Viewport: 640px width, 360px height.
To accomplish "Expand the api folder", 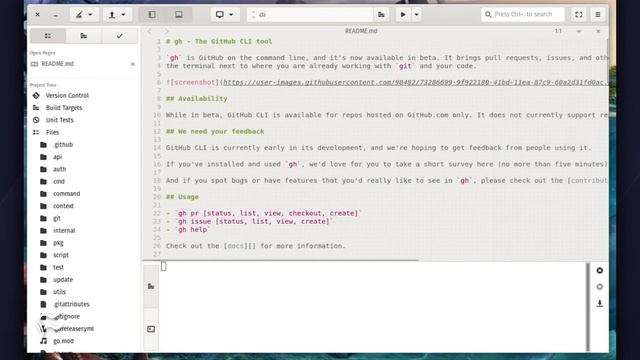I will point(57,157).
